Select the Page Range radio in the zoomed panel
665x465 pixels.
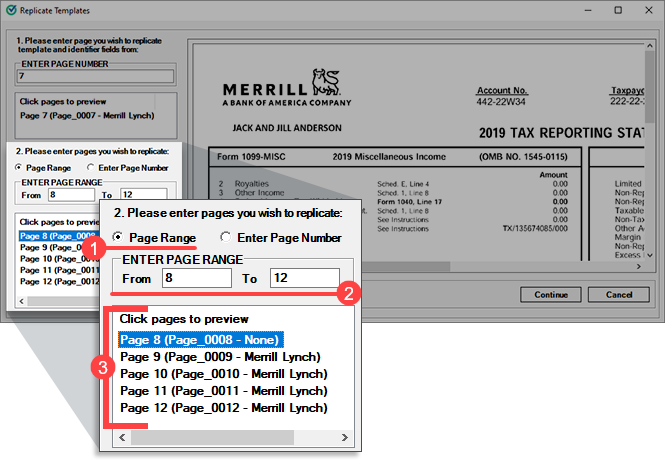click(x=117, y=237)
